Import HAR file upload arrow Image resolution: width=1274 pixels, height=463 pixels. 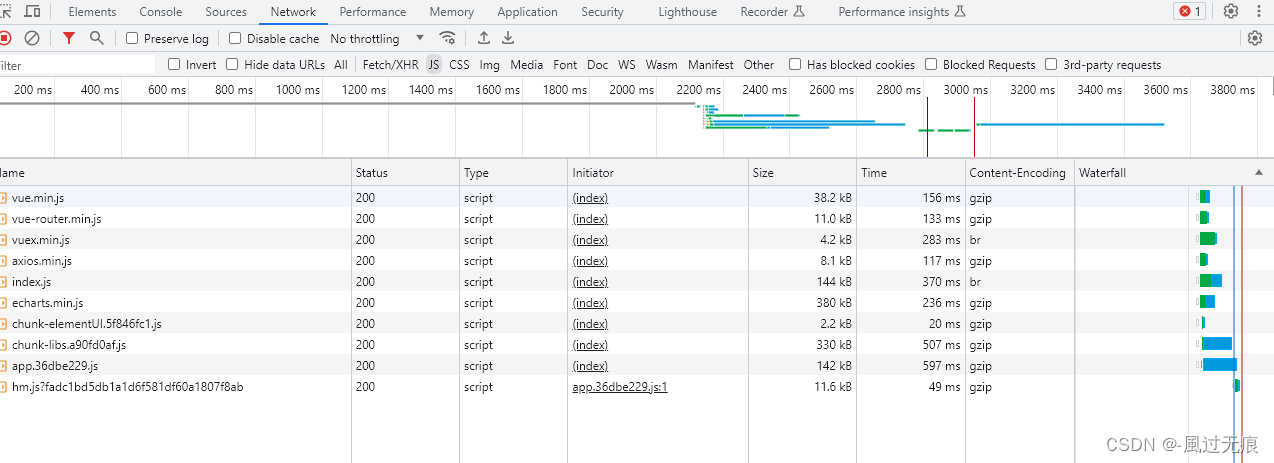[x=484, y=38]
